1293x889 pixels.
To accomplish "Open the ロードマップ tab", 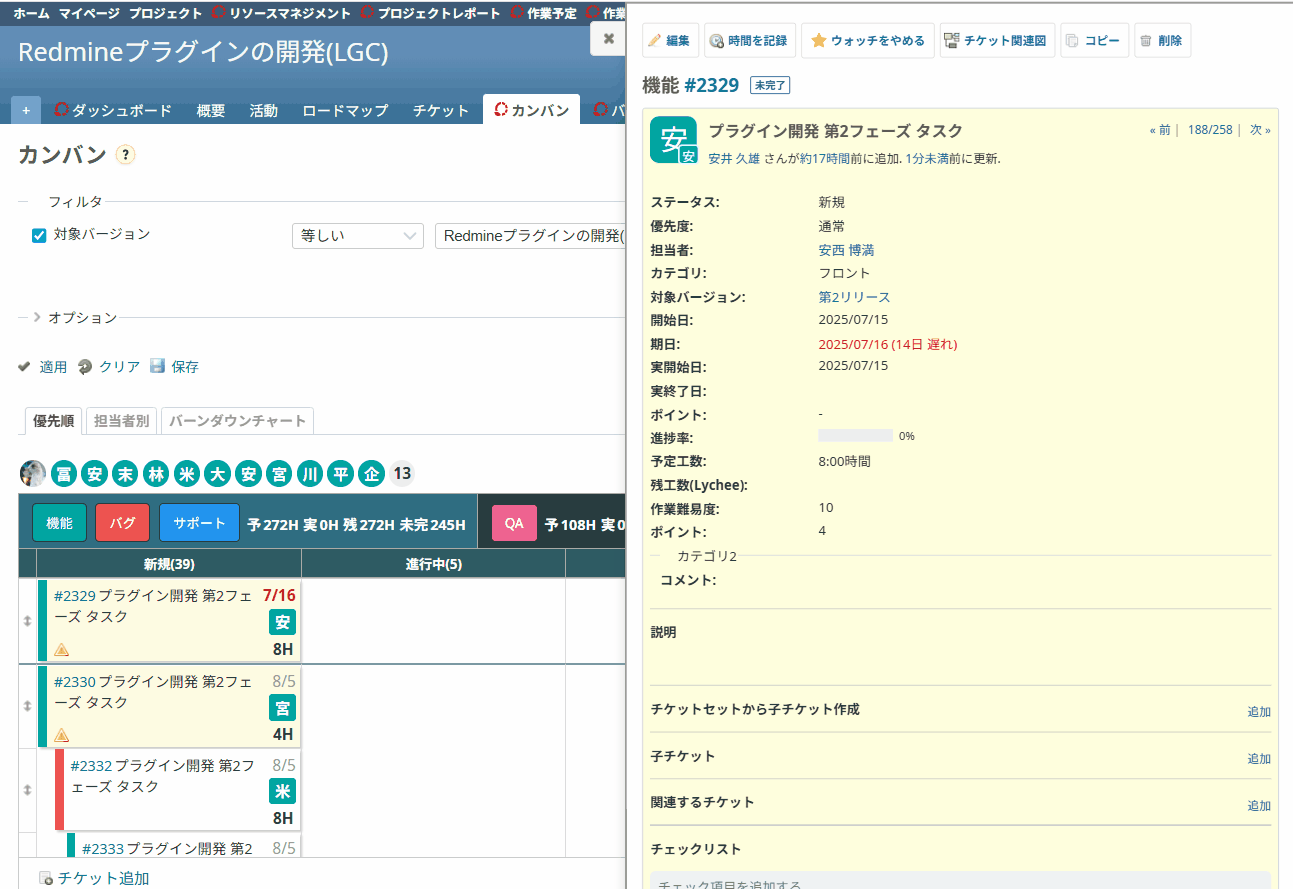I will (x=345, y=110).
